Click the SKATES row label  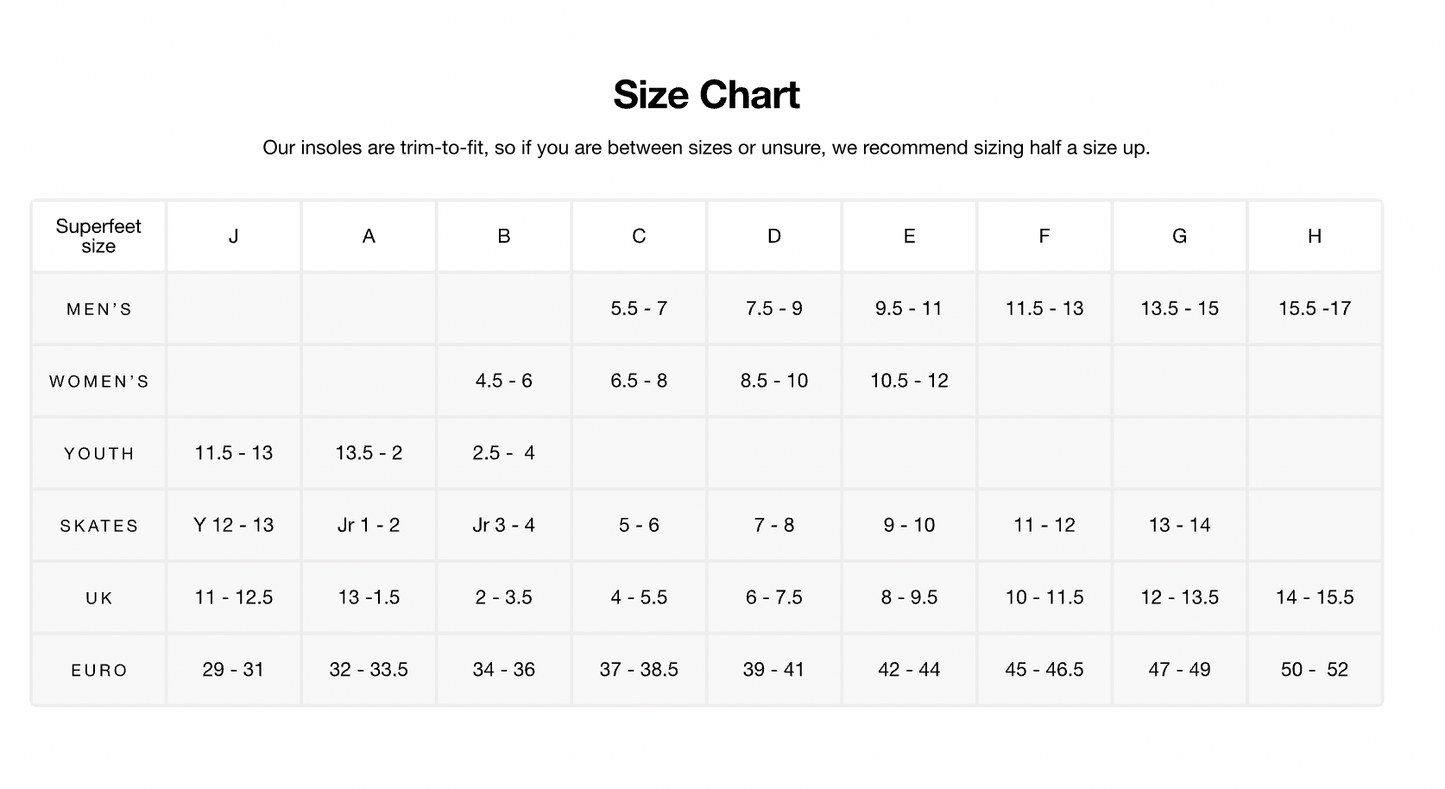click(x=98, y=526)
